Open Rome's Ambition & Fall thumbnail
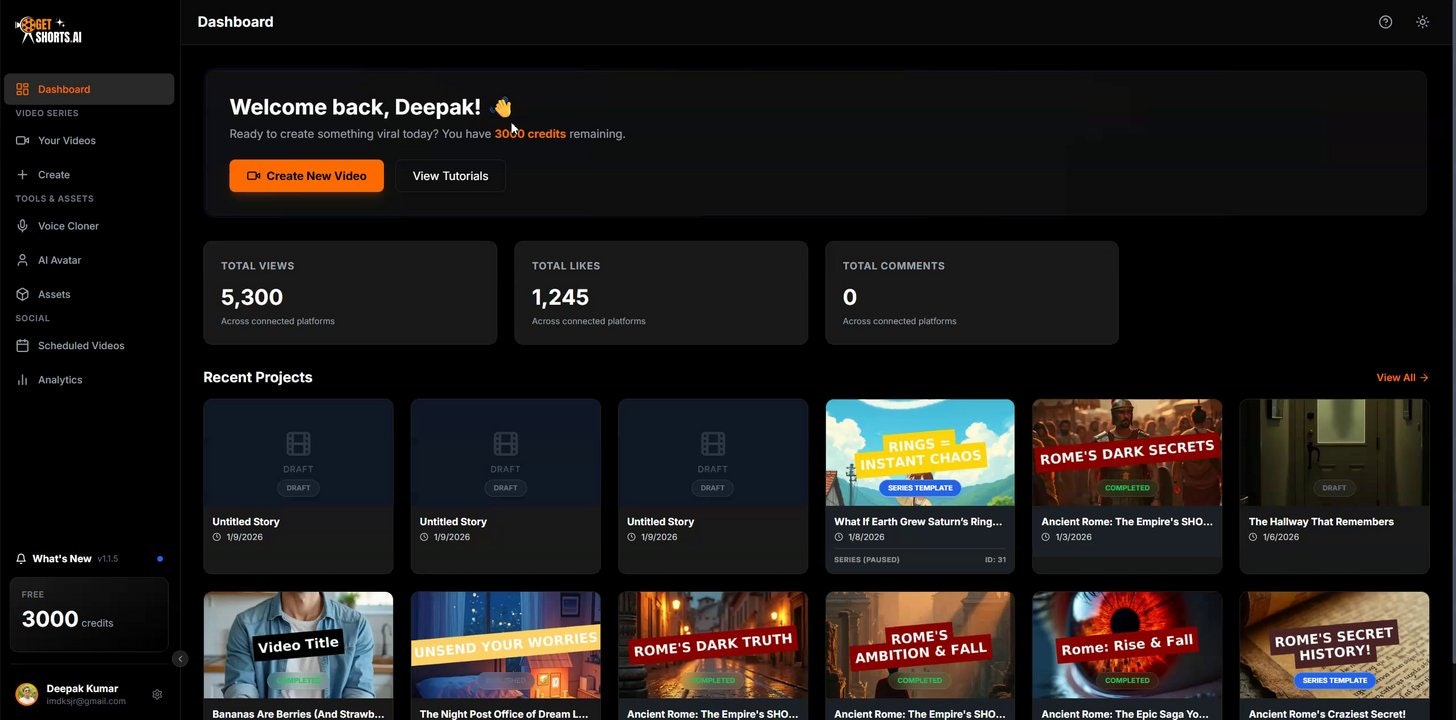This screenshot has width=1456, height=720. 920,645
